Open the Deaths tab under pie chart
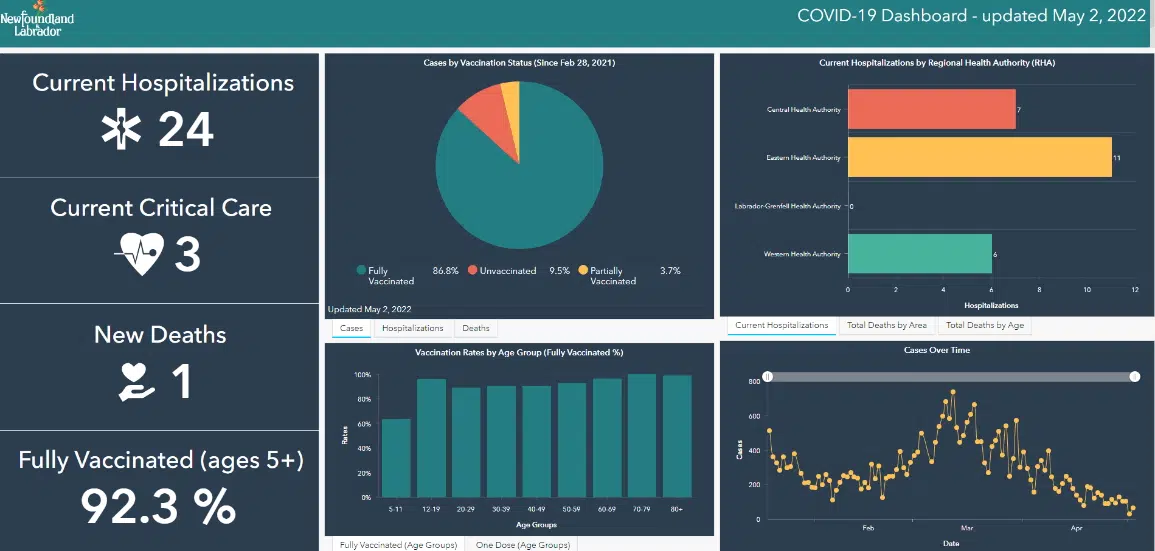This screenshot has width=1155, height=551. [x=475, y=328]
